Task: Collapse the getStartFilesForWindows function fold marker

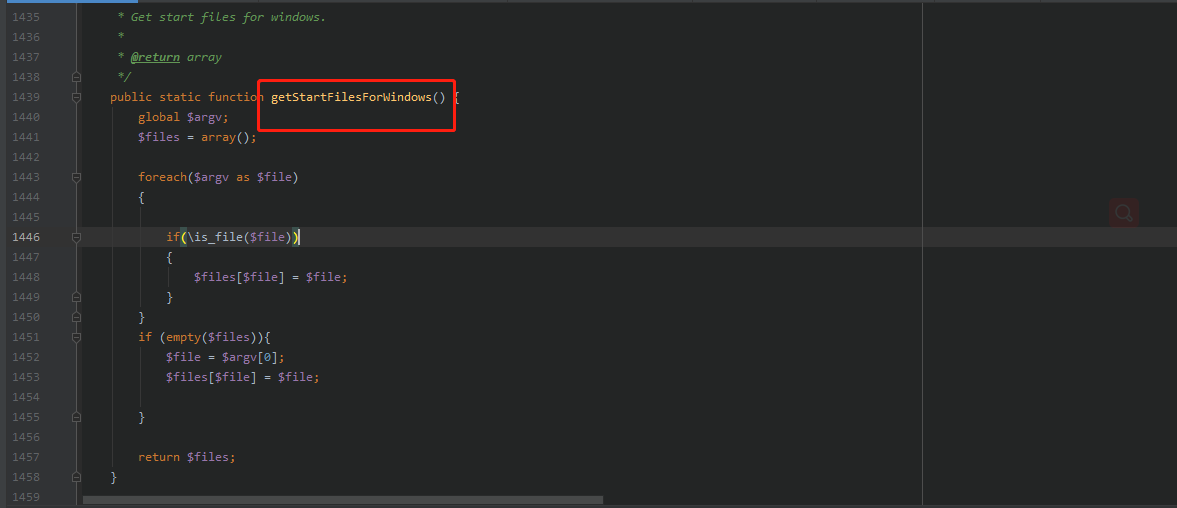Action: click(77, 97)
